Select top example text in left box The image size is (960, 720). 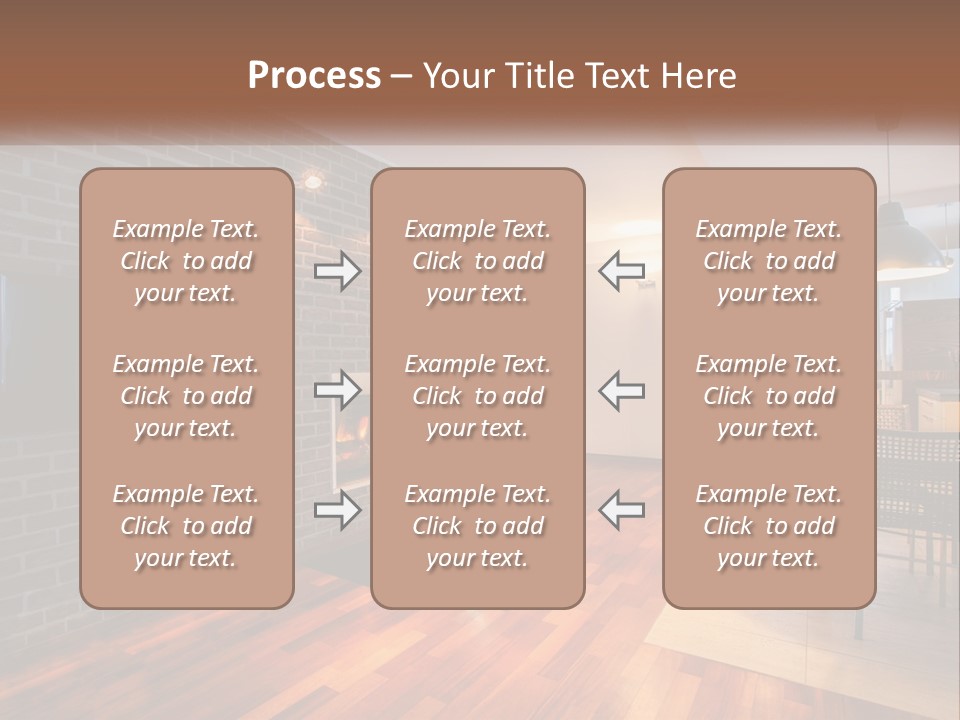(186, 261)
